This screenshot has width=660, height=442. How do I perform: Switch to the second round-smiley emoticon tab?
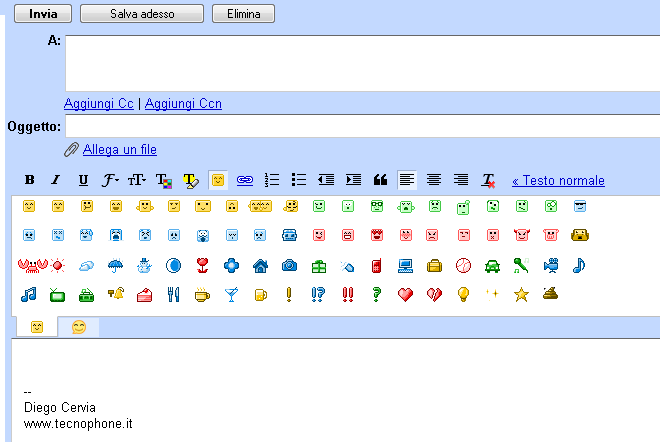click(78, 327)
